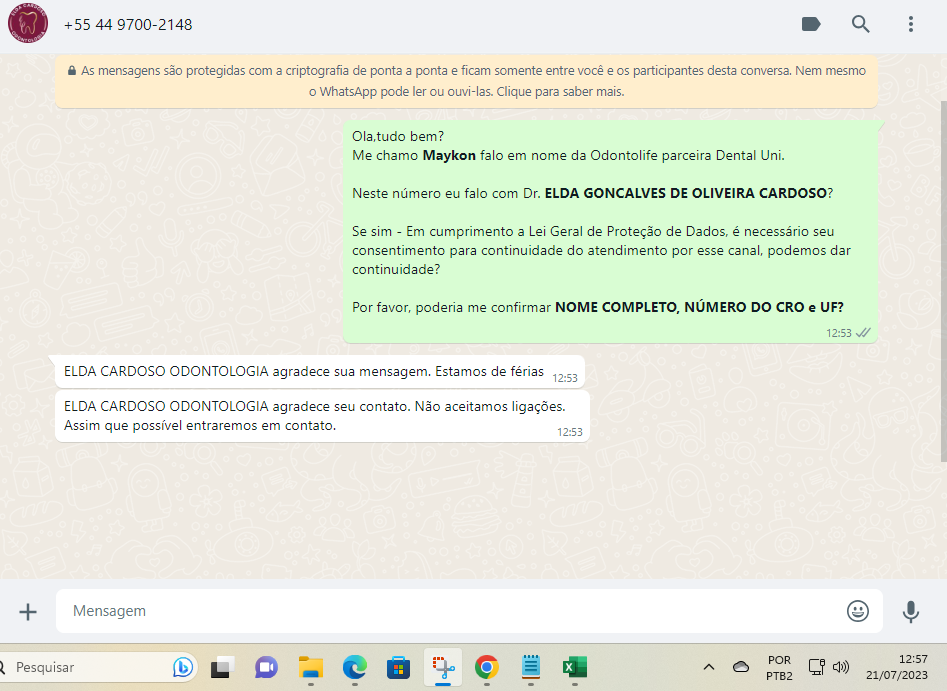Viewport: 947px width, 691px height.
Task: Open File Explorer from taskbar
Action: [x=310, y=667]
